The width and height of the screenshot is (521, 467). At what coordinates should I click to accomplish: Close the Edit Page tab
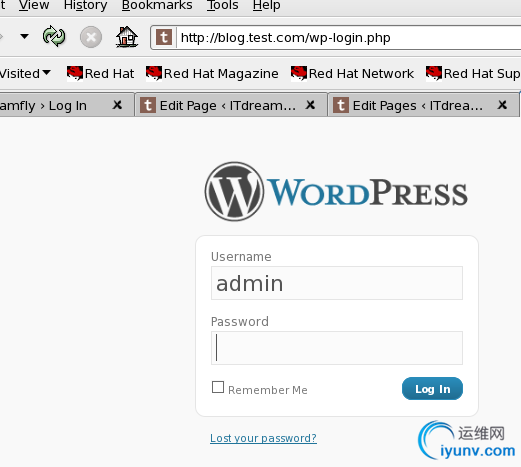pyautogui.click(x=310, y=105)
